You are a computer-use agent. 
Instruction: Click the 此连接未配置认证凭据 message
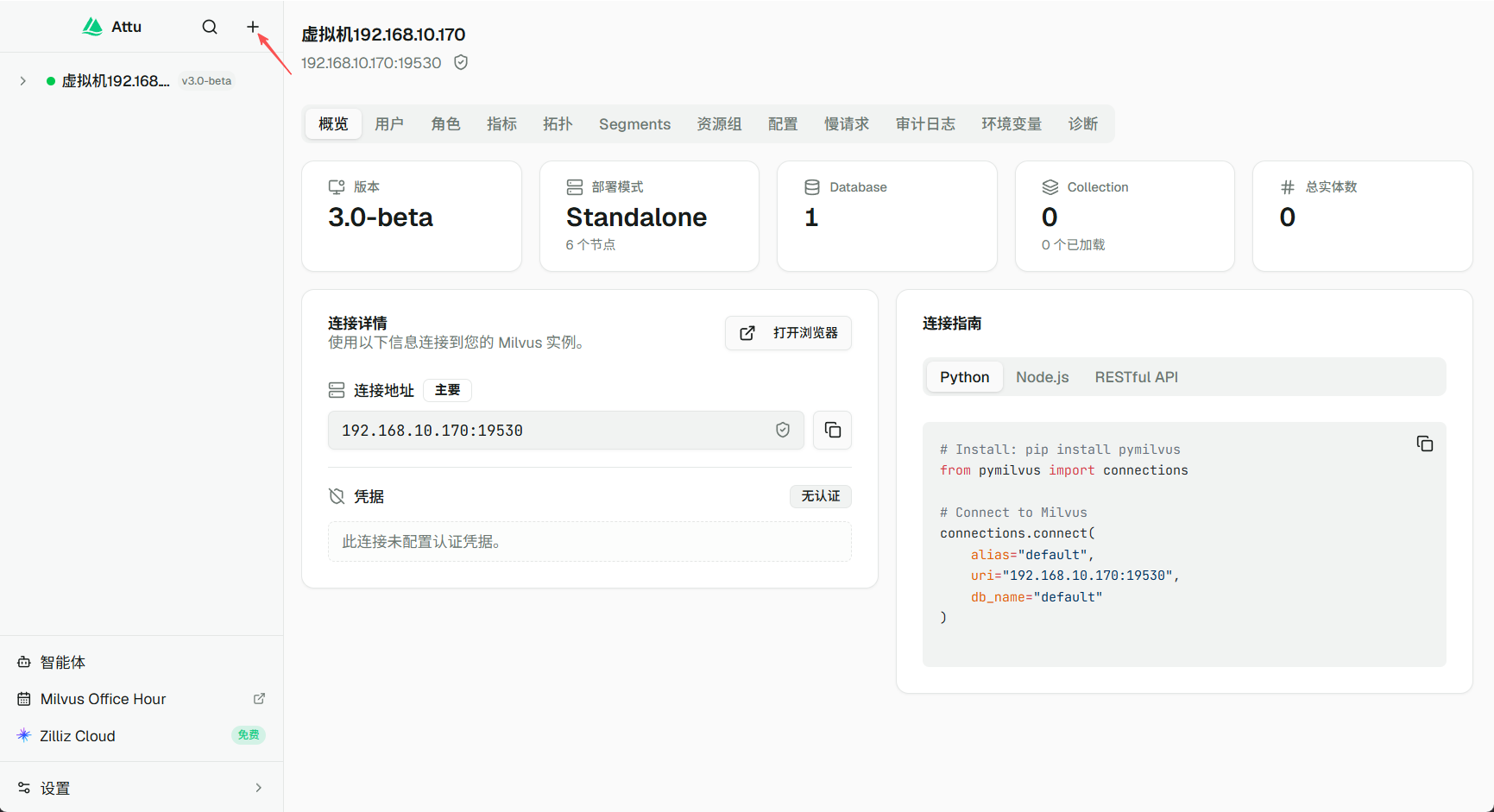[422, 542]
